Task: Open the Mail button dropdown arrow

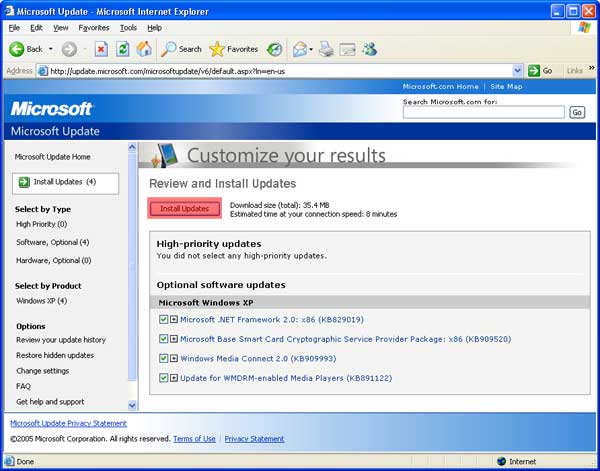Action: pyautogui.click(x=311, y=49)
